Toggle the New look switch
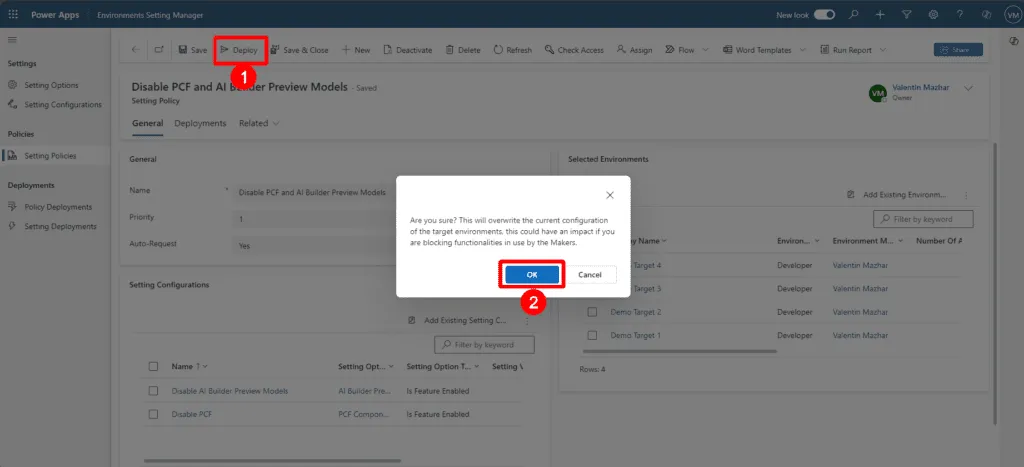The height and width of the screenshot is (467, 1024). click(x=824, y=14)
